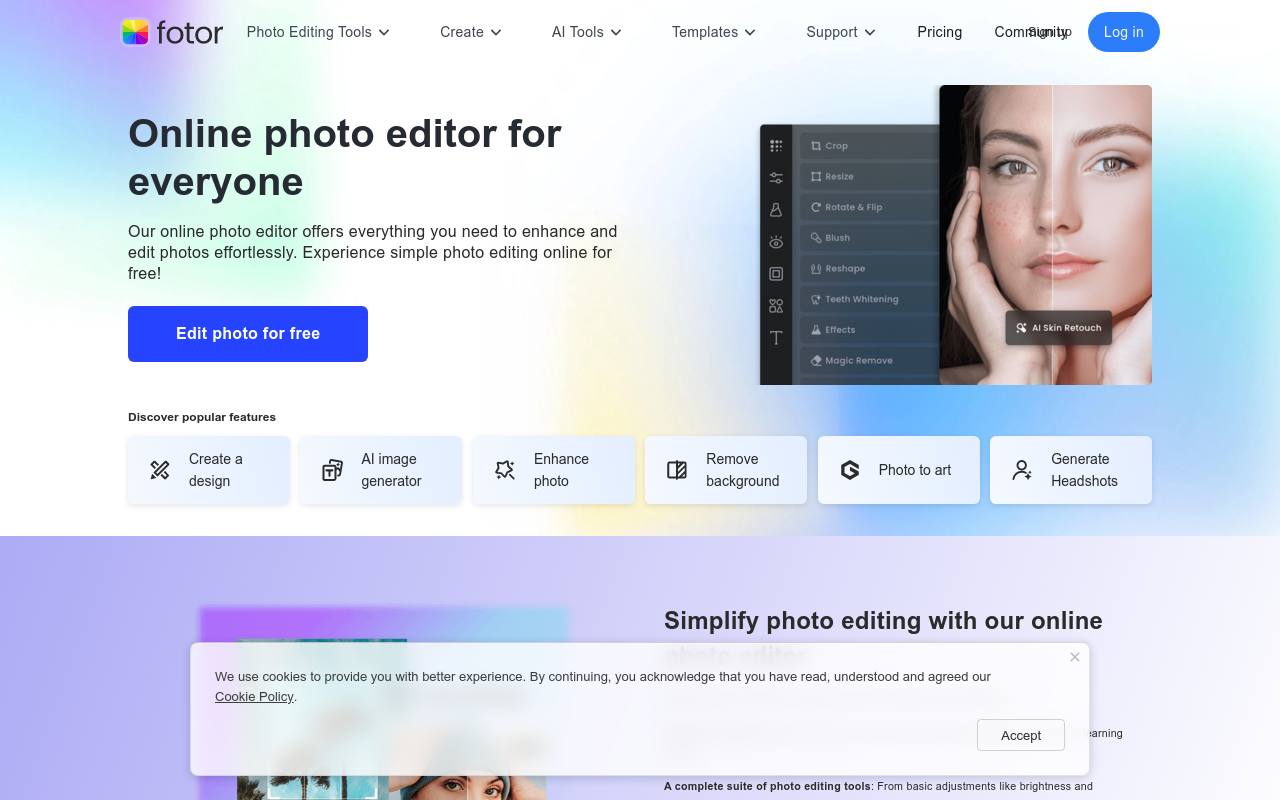The image size is (1280, 800).
Task: Open the AI image generator card
Action: point(381,470)
